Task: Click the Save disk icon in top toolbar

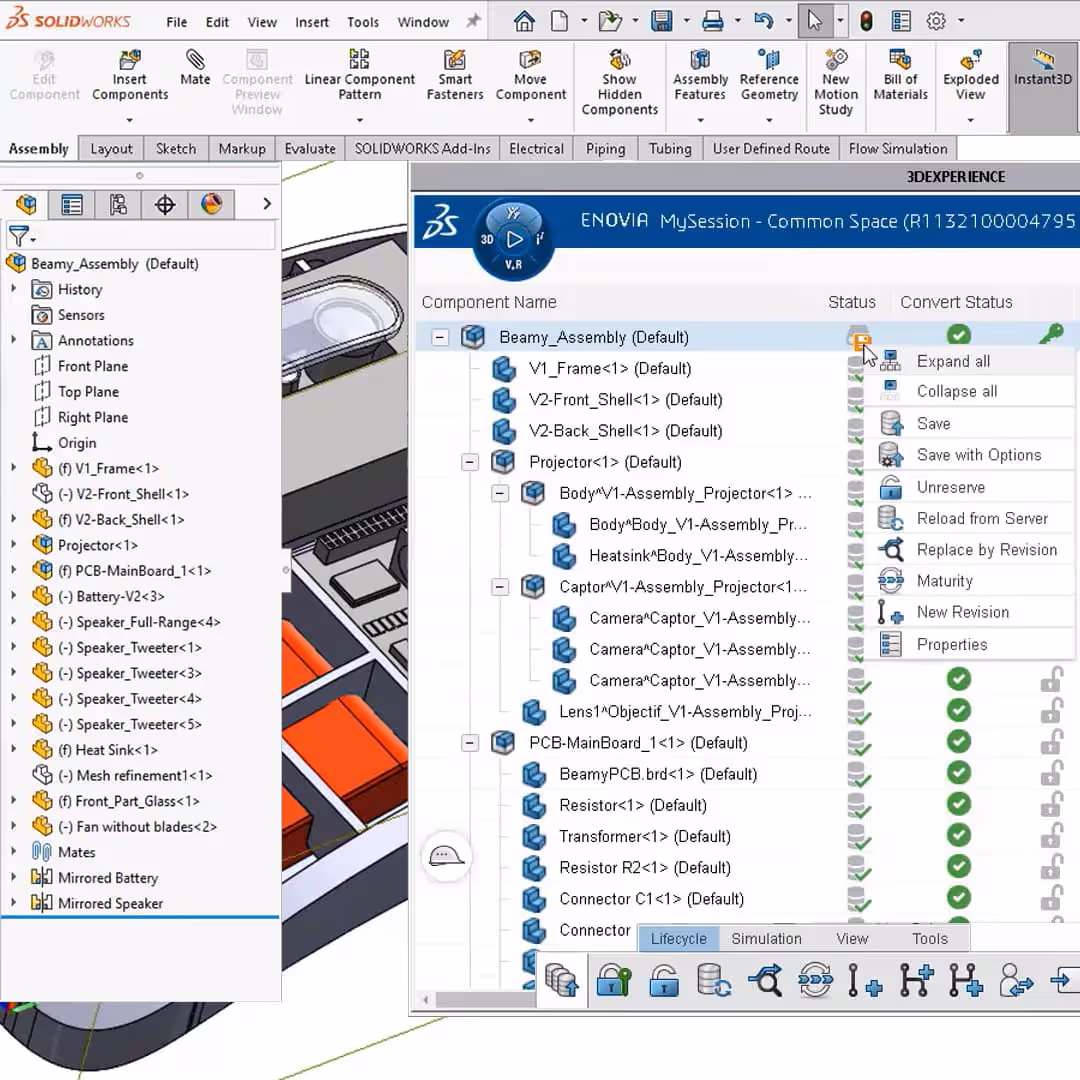Action: [661, 21]
